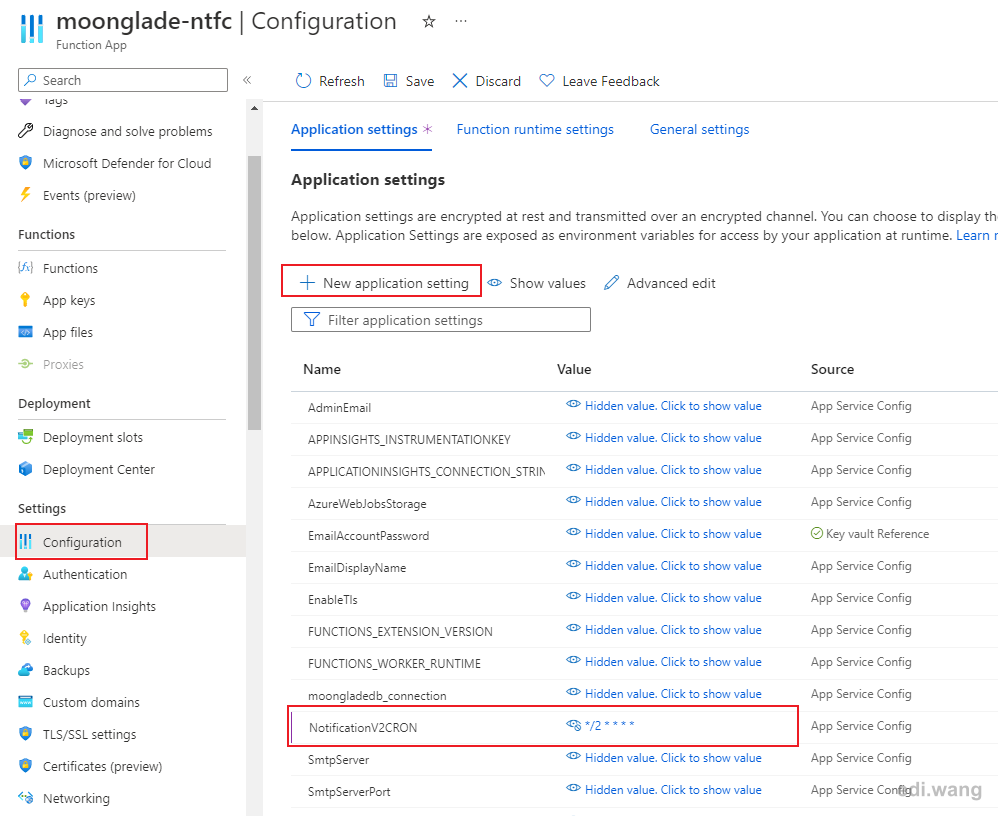This screenshot has width=998, height=816.
Task: Click the Leave Feedback heart icon
Action: coord(547,81)
